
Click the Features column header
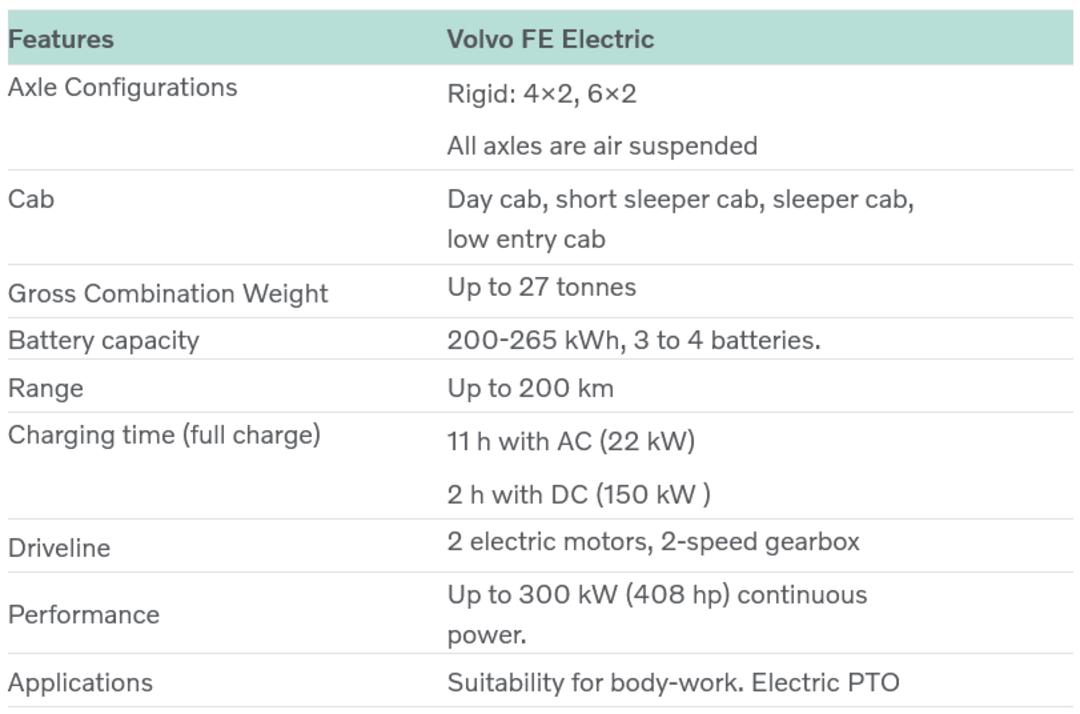point(61,39)
